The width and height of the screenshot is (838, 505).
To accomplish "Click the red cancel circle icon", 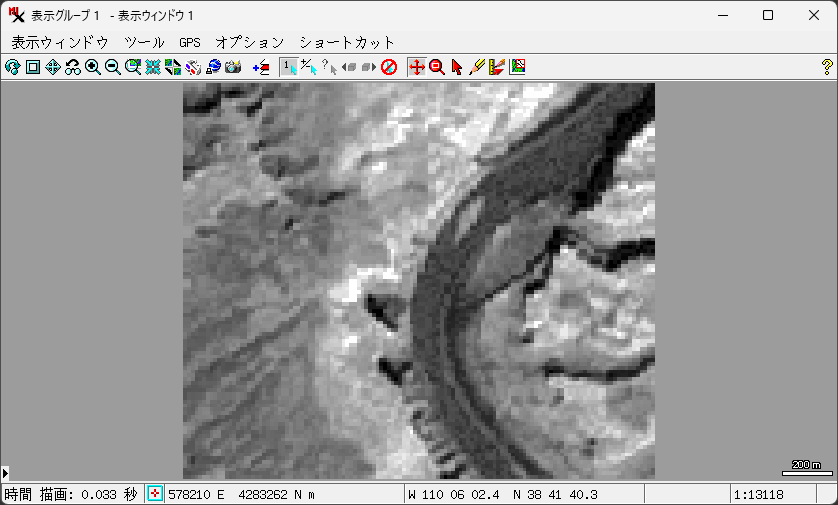I will (x=389, y=67).
